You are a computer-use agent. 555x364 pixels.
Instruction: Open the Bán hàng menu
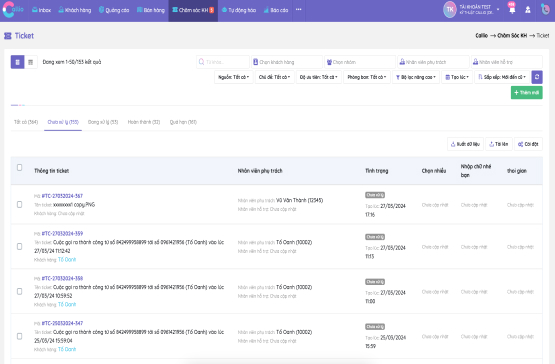151,10
